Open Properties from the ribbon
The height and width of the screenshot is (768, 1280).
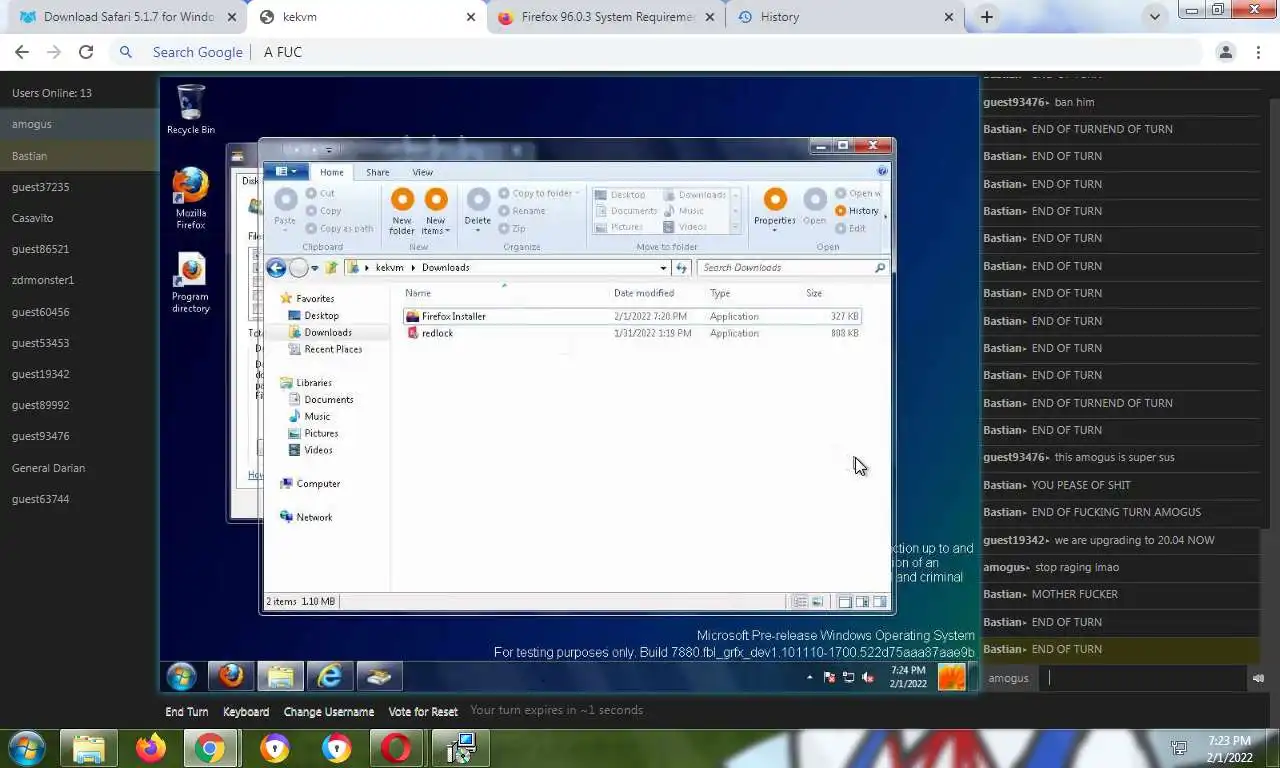coord(775,210)
